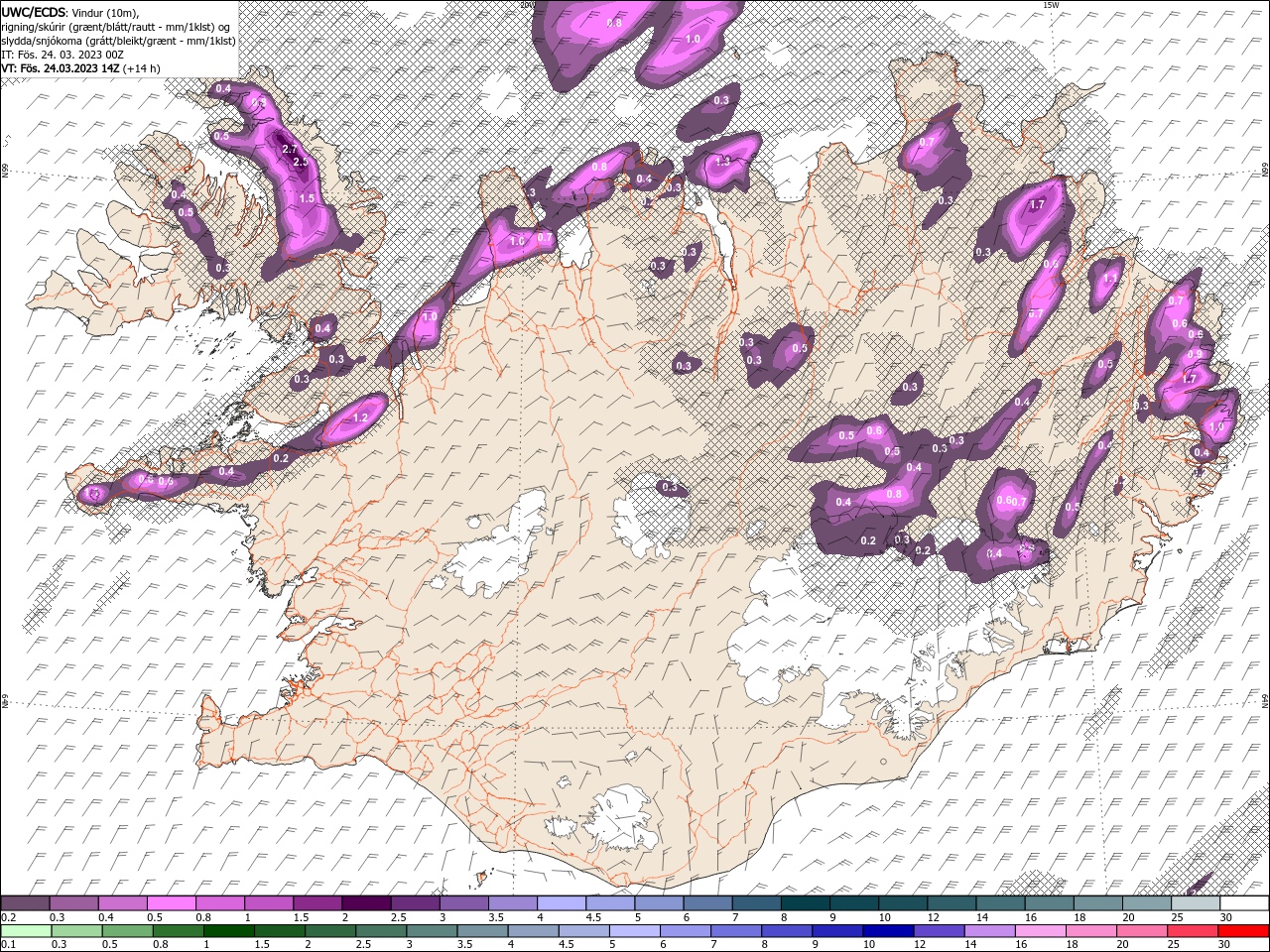1270x952 pixels.
Task: Click the dark mauve 0.2 swatch in top legend row
Action: pyautogui.click(x=26, y=903)
